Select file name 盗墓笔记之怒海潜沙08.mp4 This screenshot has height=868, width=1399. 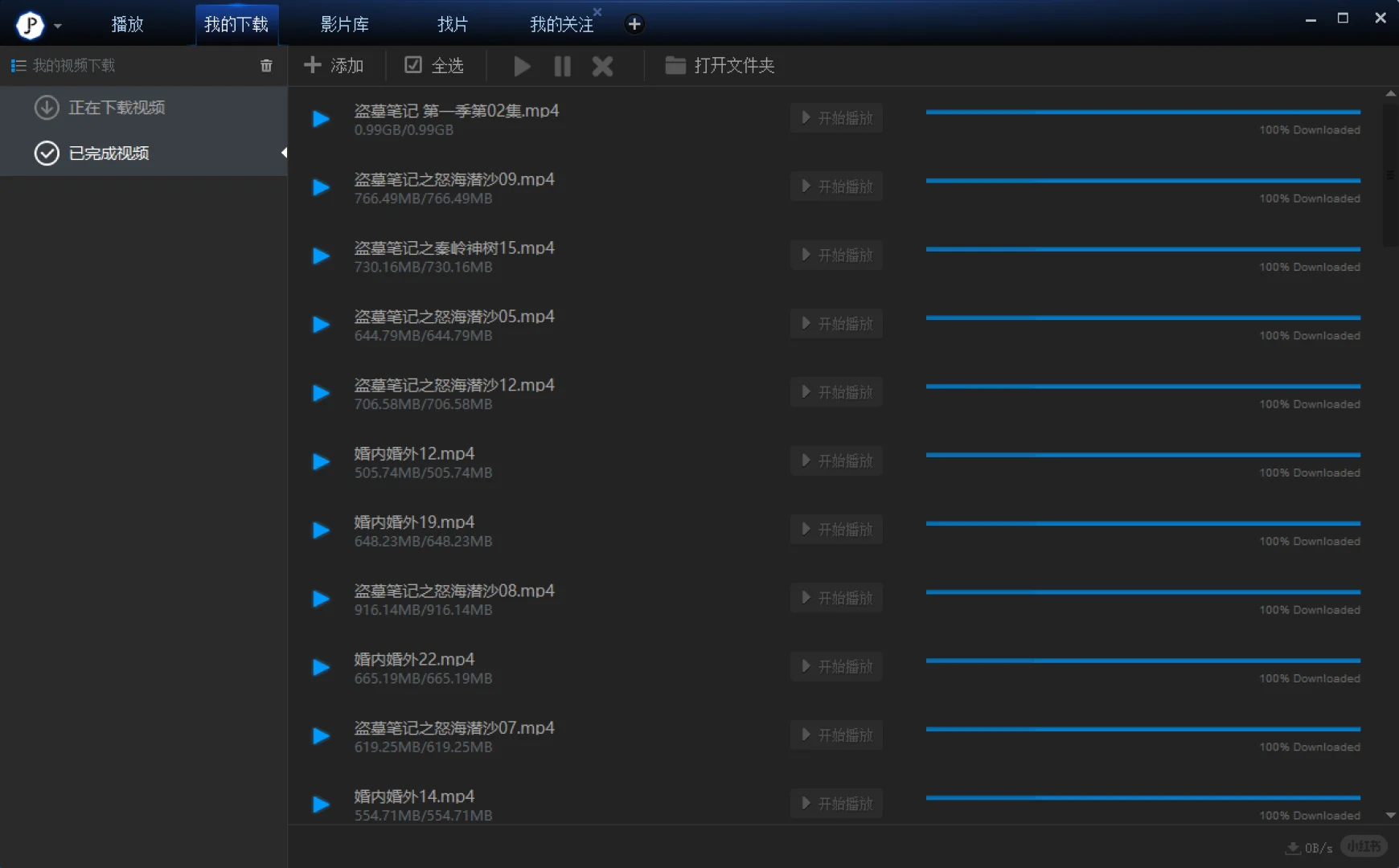(x=454, y=591)
